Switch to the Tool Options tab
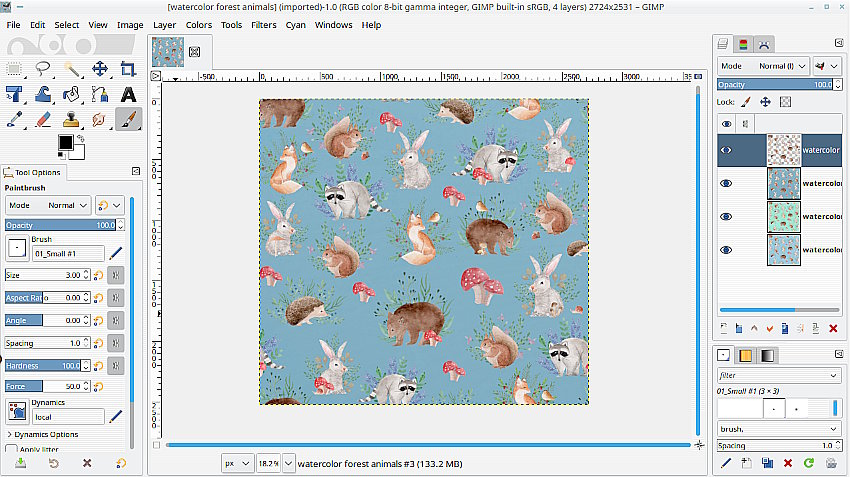Image resolution: width=850 pixels, height=477 pixels. pyautogui.click(x=35, y=172)
